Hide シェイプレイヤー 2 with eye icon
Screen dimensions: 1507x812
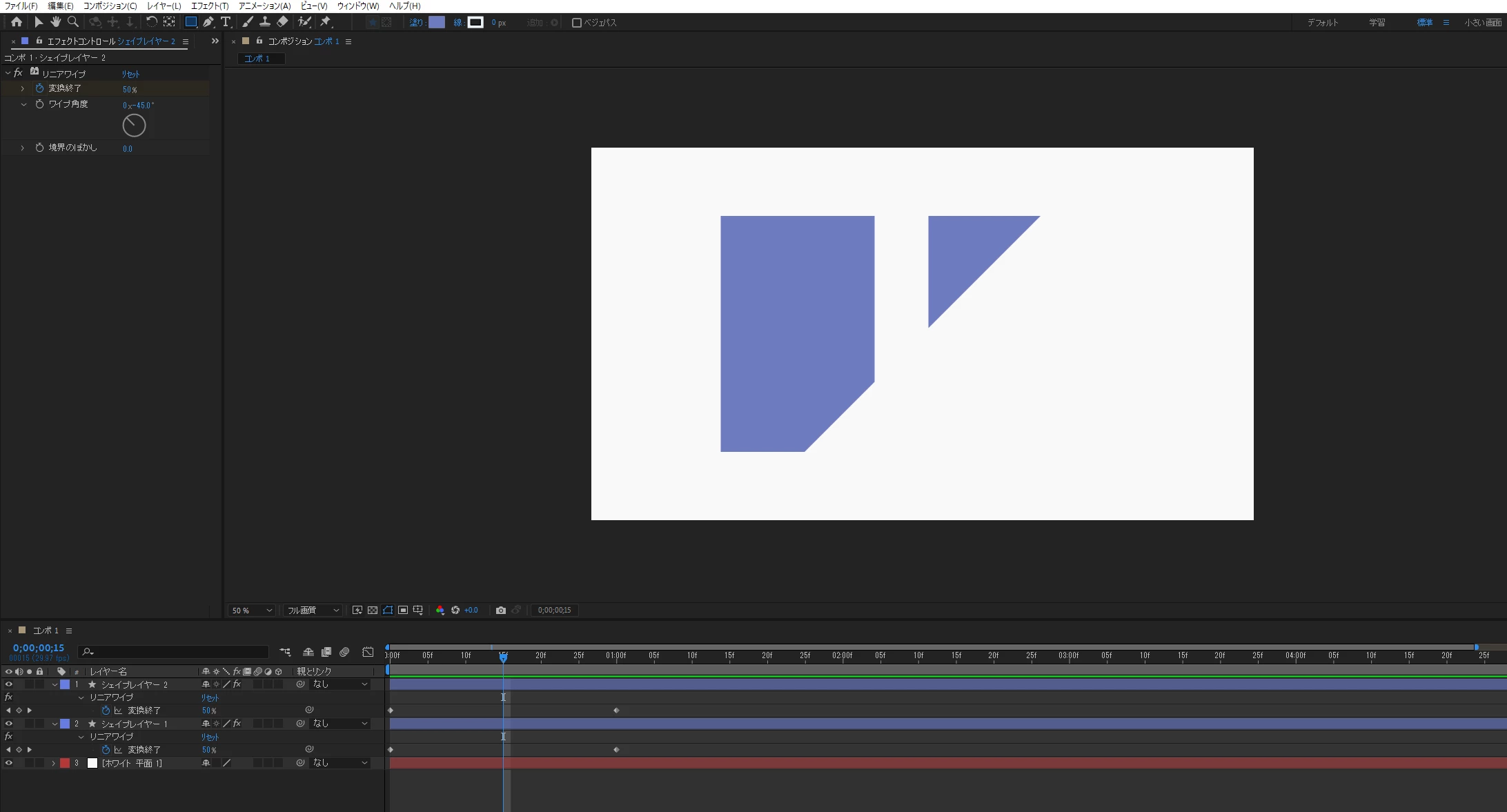(x=9, y=684)
